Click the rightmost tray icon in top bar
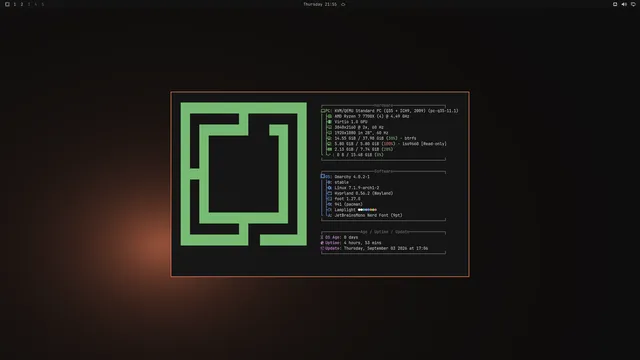The height and width of the screenshot is (360, 640). pyautogui.click(x=633, y=4)
